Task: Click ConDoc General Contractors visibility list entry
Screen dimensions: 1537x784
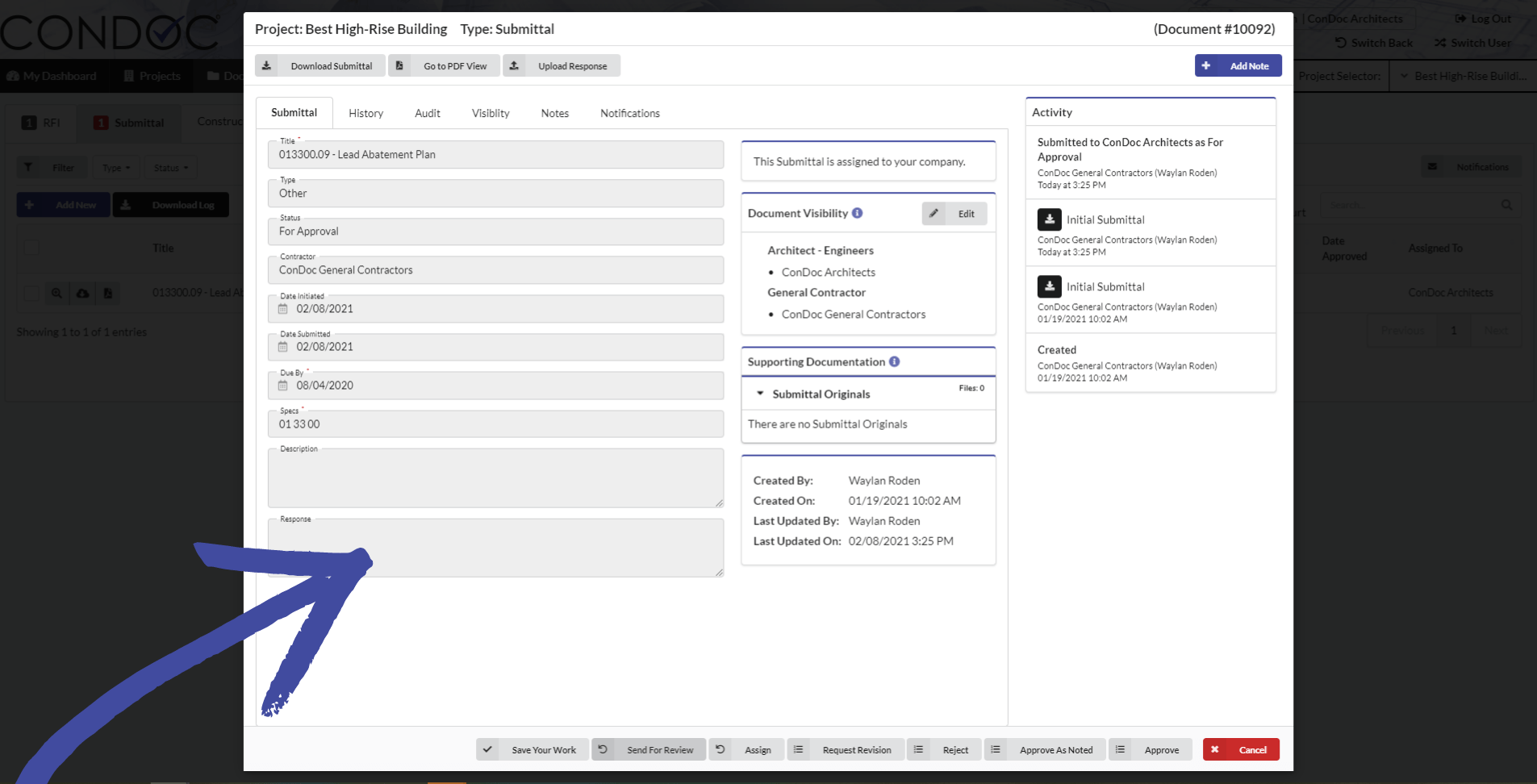Action: (x=854, y=315)
